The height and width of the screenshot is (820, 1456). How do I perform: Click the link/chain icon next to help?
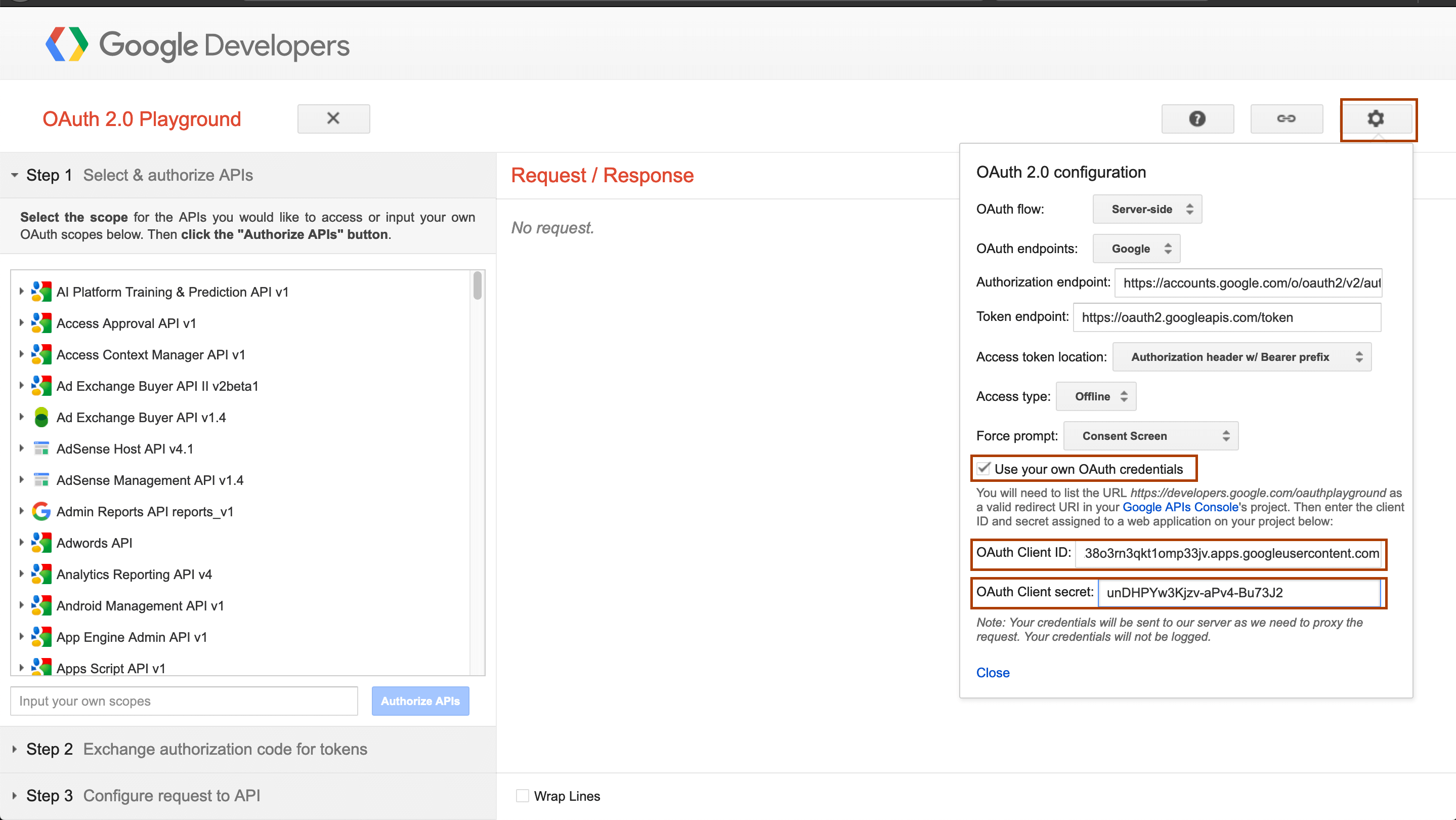(1287, 118)
